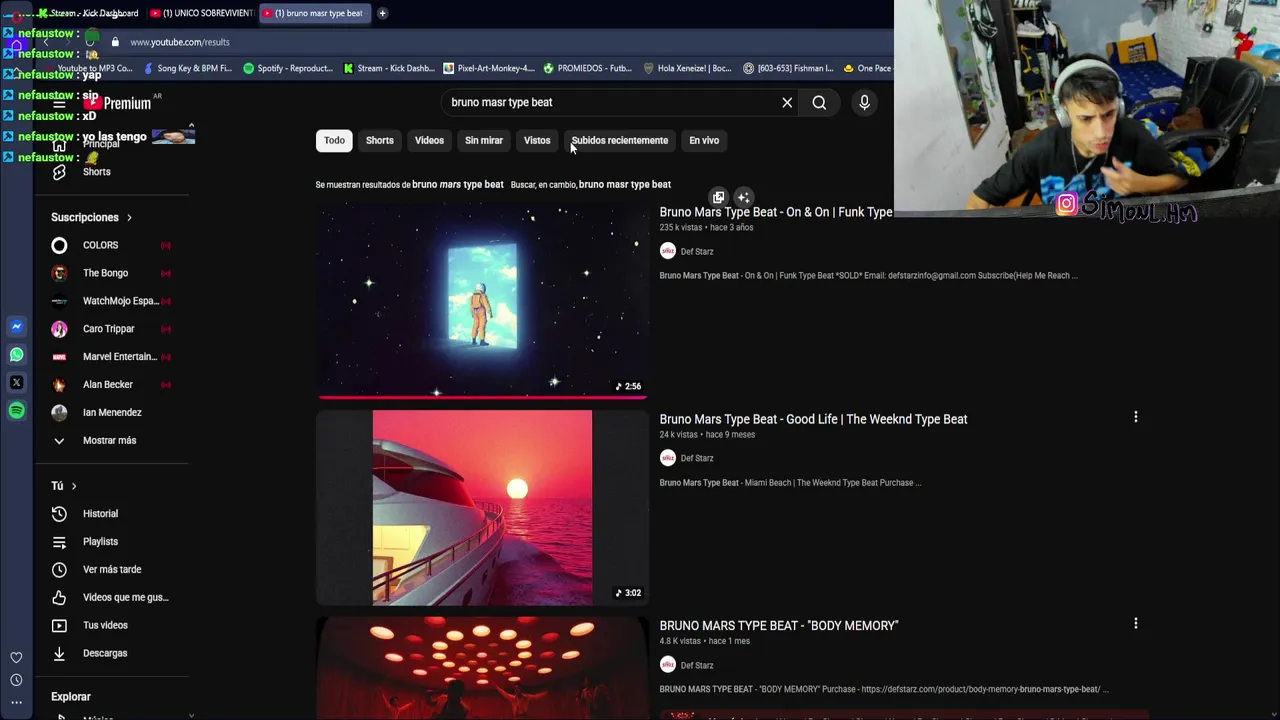Open BODY MEMORY video title
Screen dimensions: 1280x720
779,626
